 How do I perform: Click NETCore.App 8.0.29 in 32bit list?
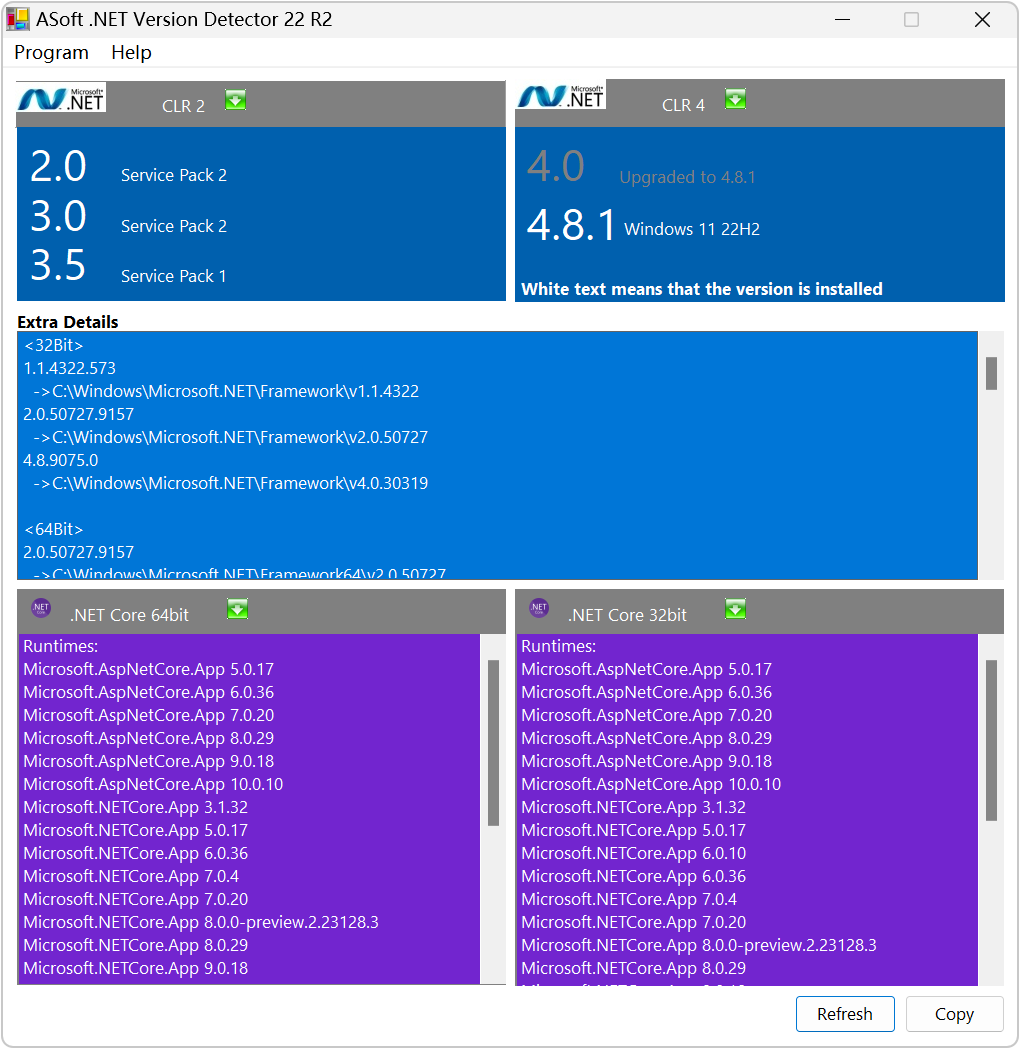(633, 968)
